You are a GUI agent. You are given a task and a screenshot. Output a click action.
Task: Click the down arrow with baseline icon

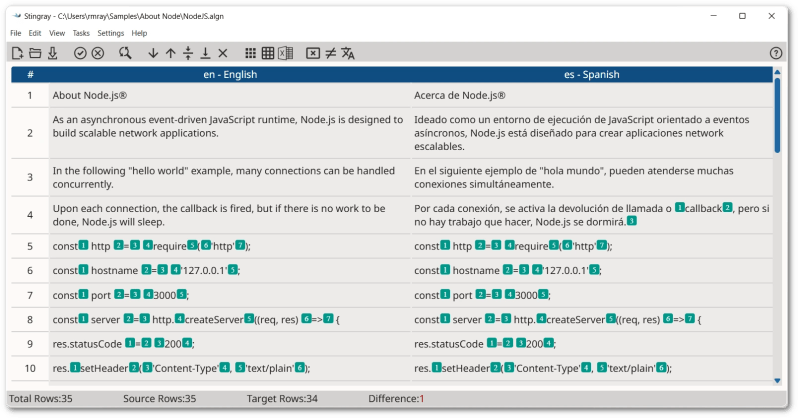tap(205, 53)
